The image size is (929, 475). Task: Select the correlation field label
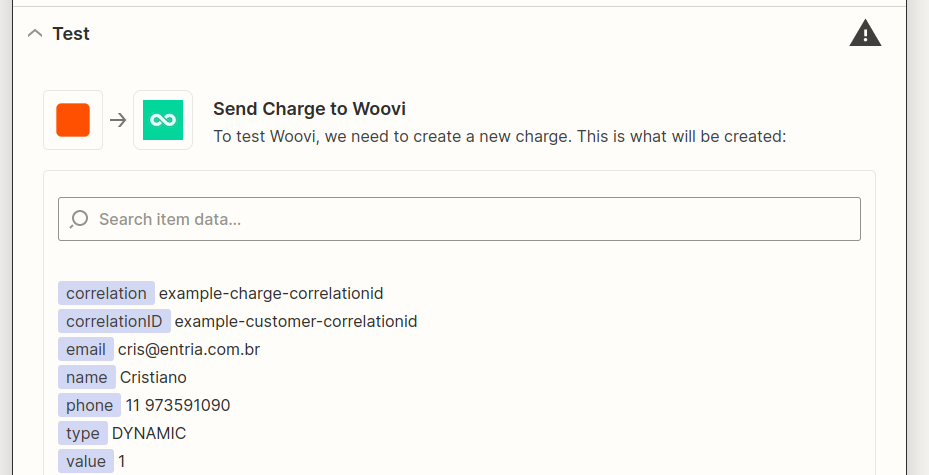point(106,293)
